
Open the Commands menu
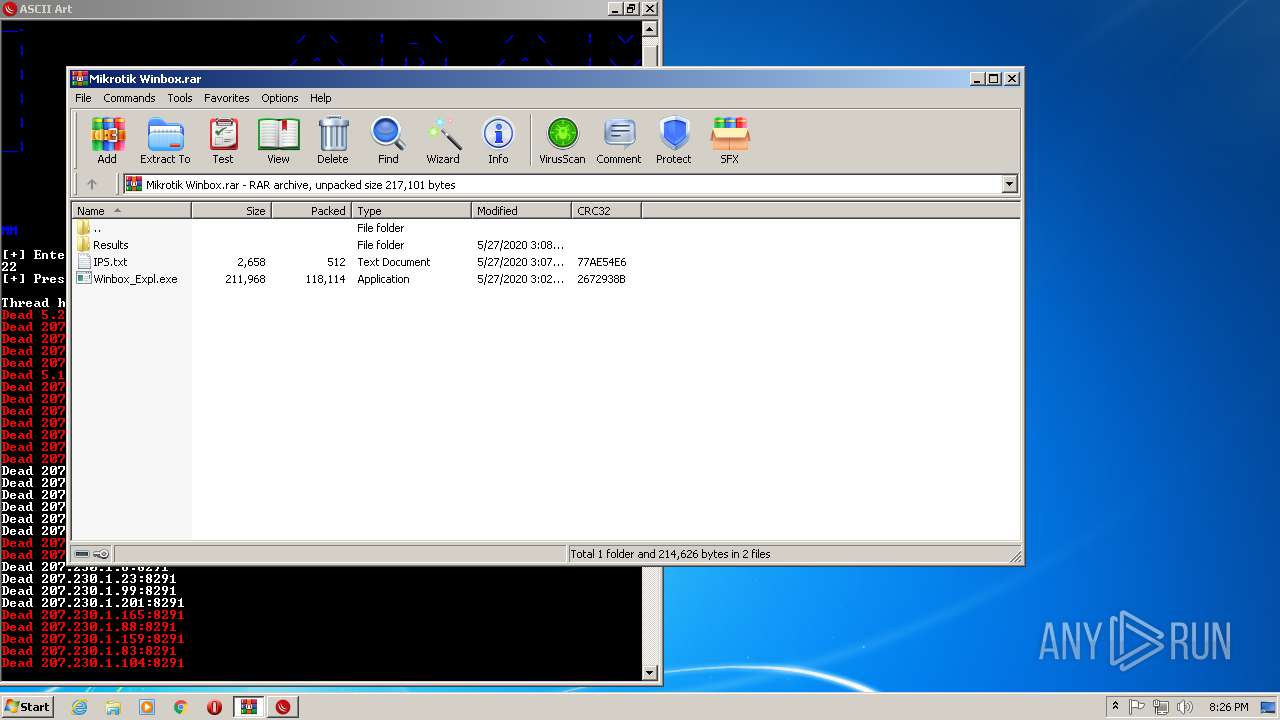pyautogui.click(x=129, y=98)
